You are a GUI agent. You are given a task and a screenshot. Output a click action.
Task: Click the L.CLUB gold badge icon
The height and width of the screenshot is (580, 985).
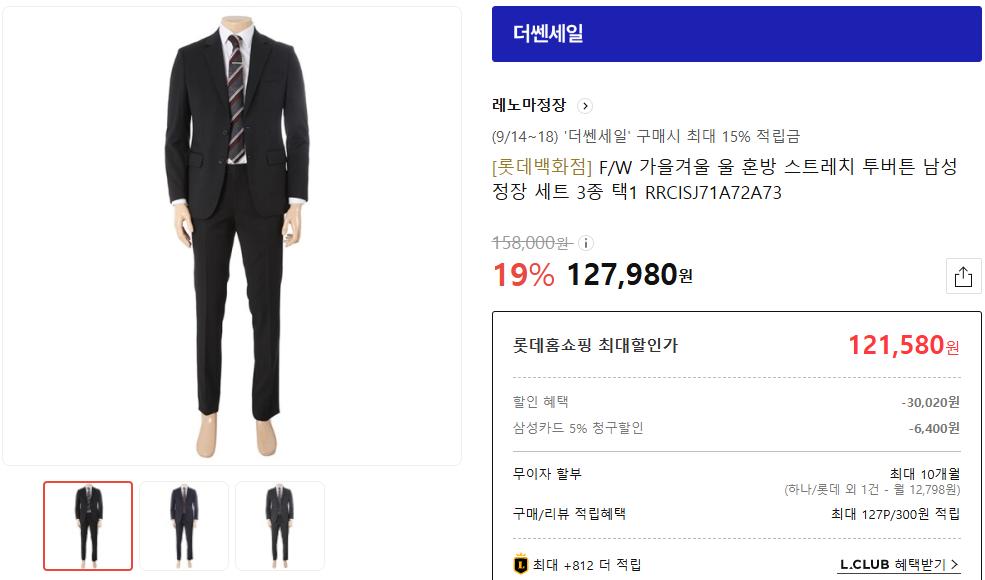pos(521,564)
